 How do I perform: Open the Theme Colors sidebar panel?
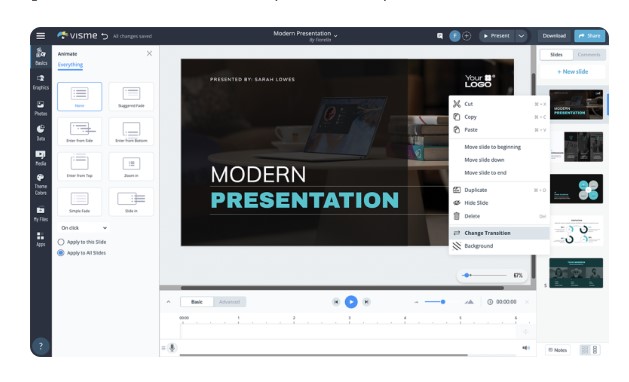point(41,184)
